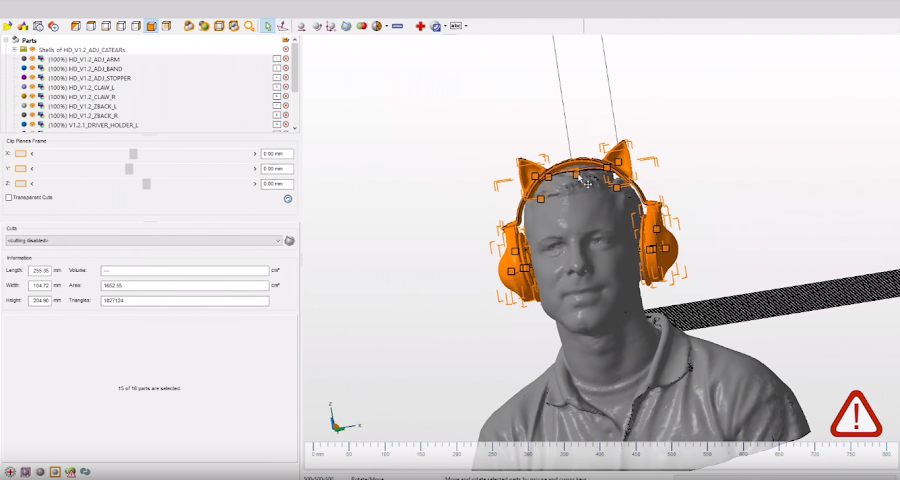
Task: Select HD_V1.2_ADJ_STOPPER part in tree
Action: tap(90, 78)
